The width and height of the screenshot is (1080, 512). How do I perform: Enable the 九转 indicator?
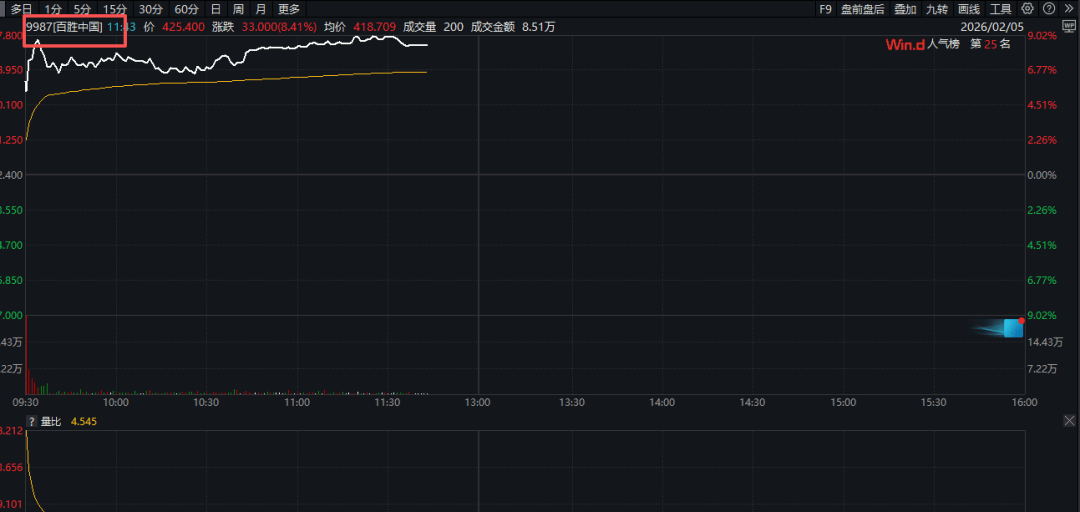(x=937, y=9)
